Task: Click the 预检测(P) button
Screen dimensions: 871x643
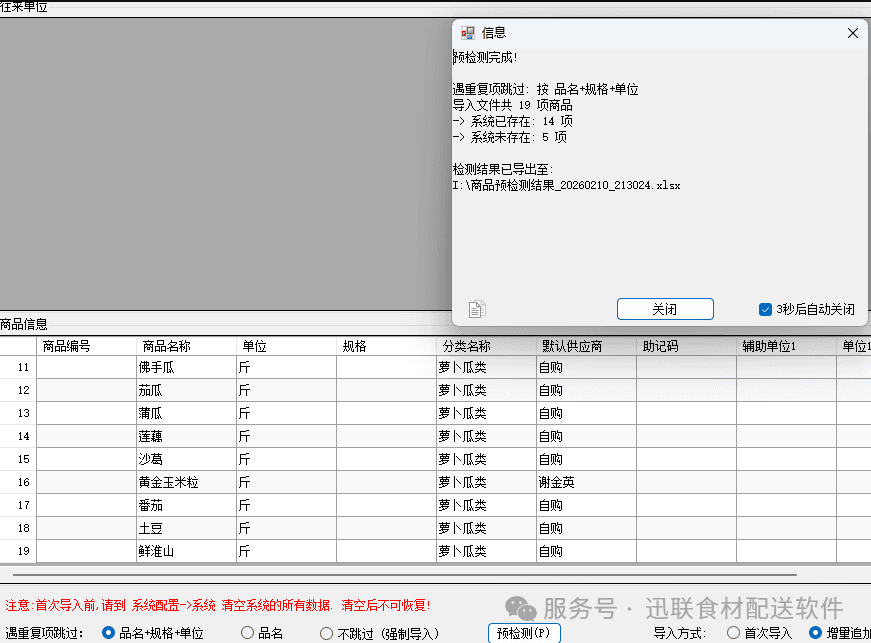Action: 523,632
